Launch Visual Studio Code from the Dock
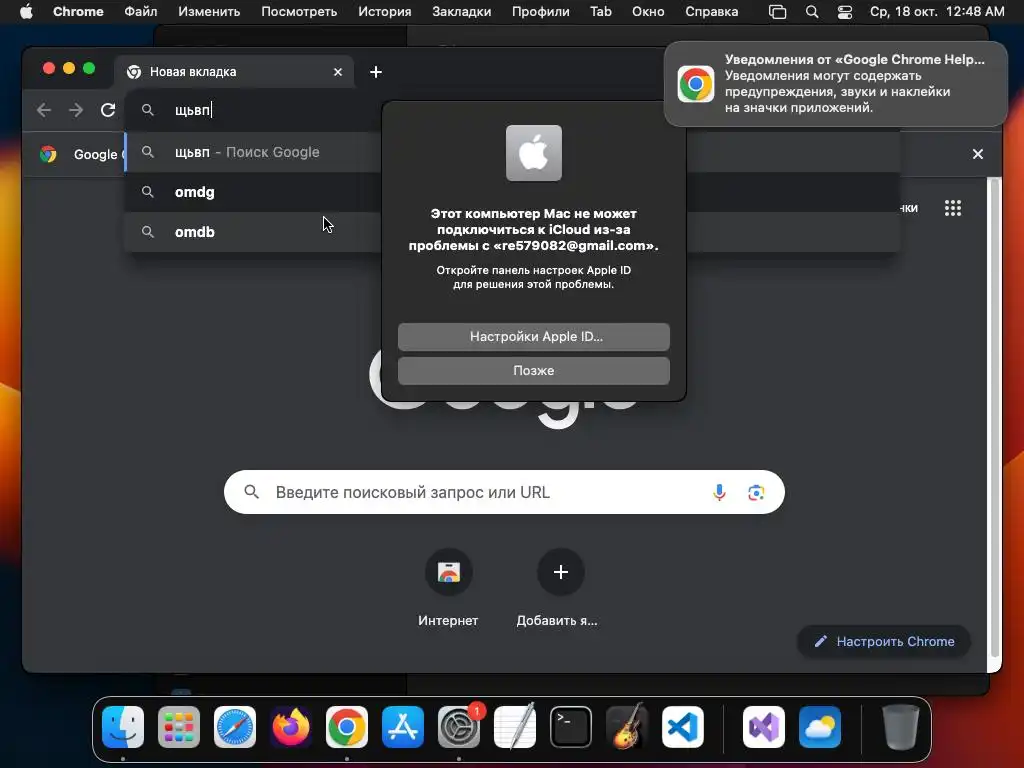The image size is (1024, 768). pos(682,727)
